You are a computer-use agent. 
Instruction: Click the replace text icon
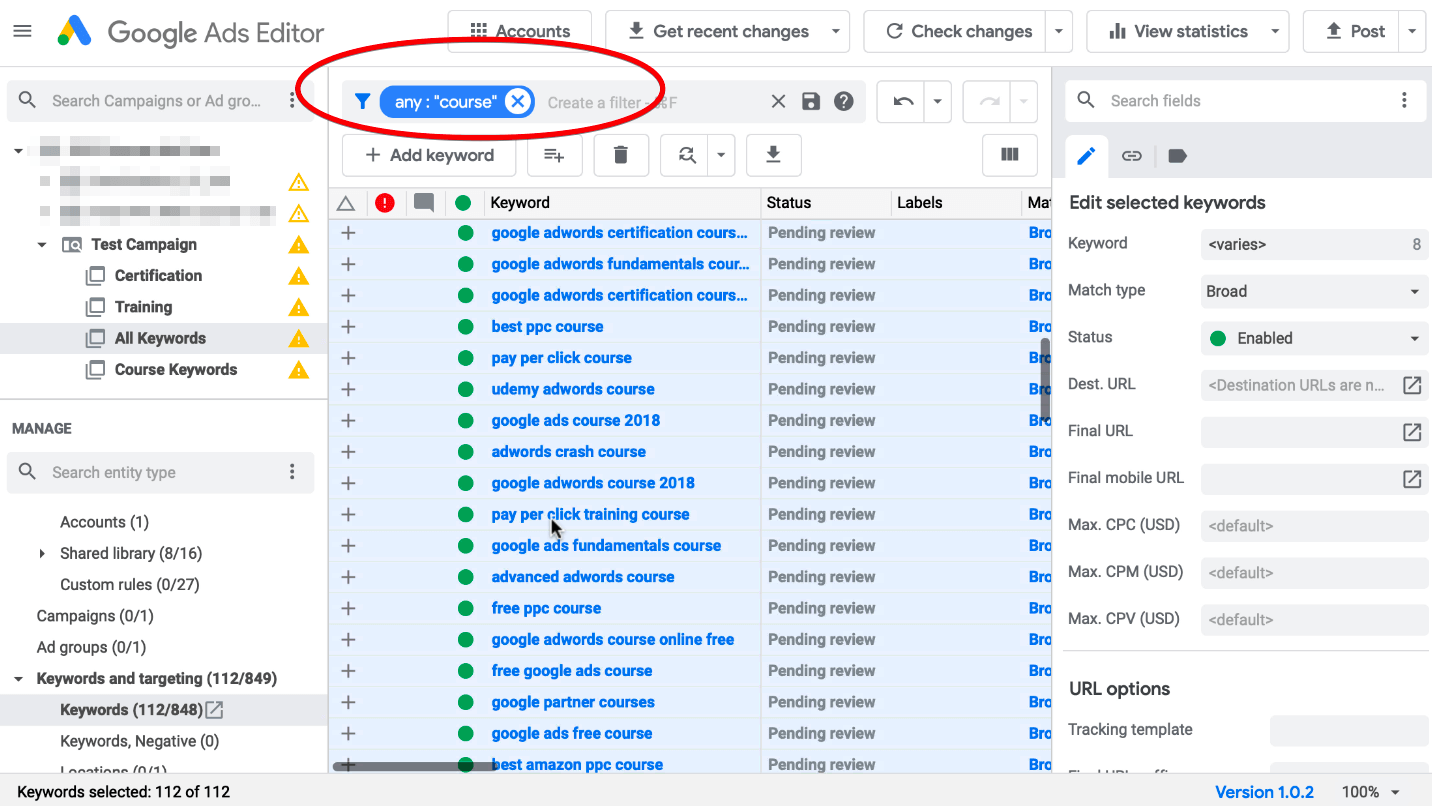click(686, 155)
